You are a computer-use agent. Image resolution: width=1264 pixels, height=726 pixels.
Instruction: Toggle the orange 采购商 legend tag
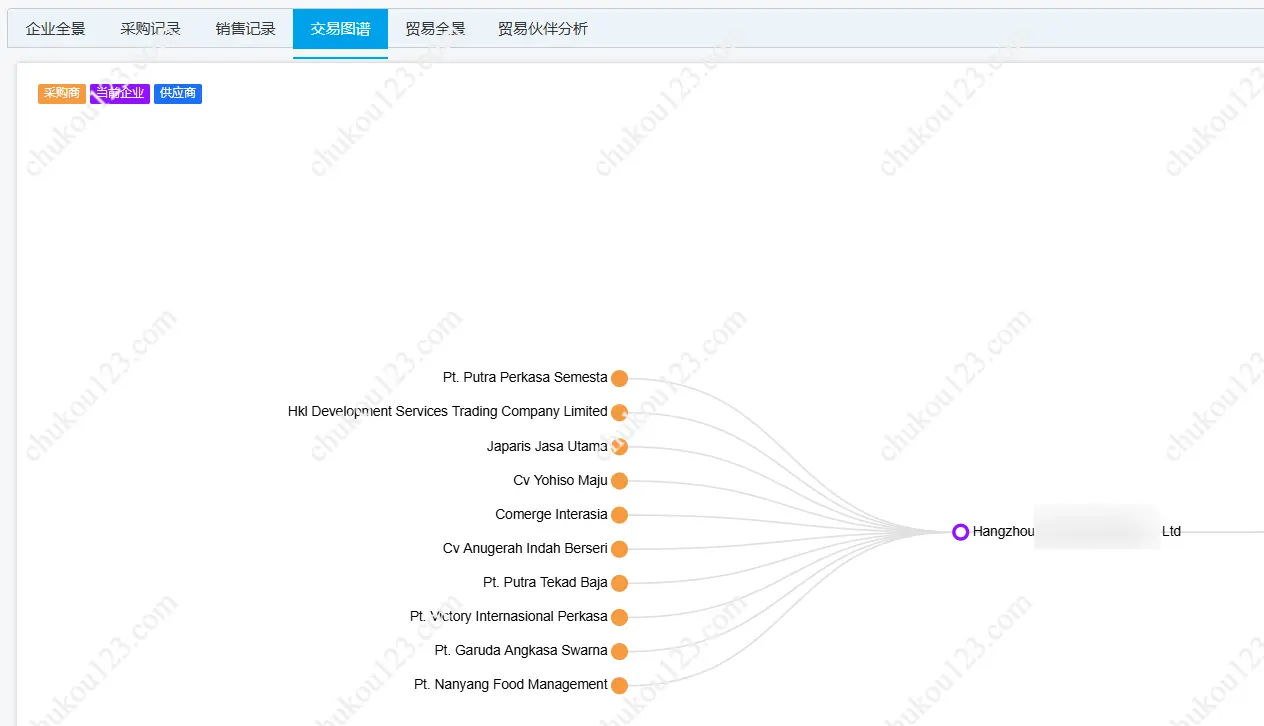(62, 94)
